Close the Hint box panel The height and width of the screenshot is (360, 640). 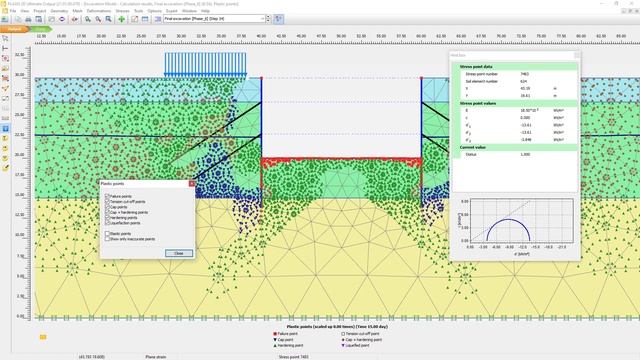click(x=577, y=55)
